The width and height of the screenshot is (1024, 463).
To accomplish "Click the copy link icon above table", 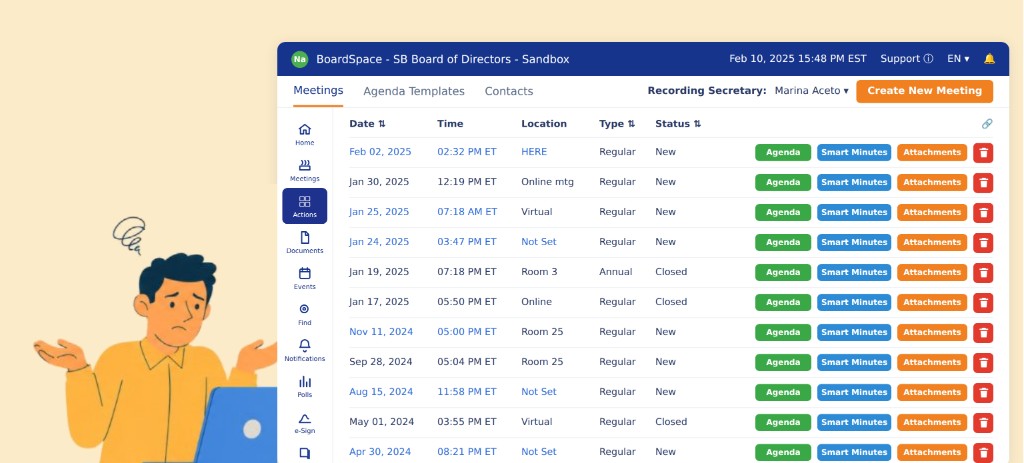I will pos(987,123).
